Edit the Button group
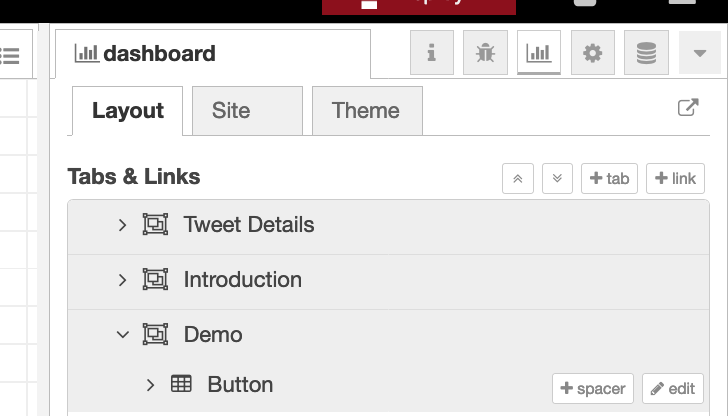The height and width of the screenshot is (416, 728). 673,389
